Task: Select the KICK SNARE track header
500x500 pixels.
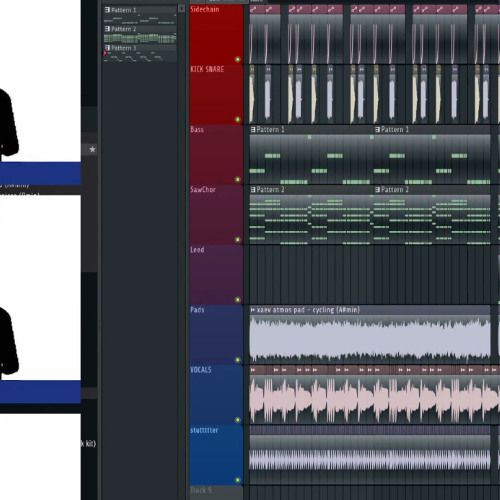Action: coord(216,94)
